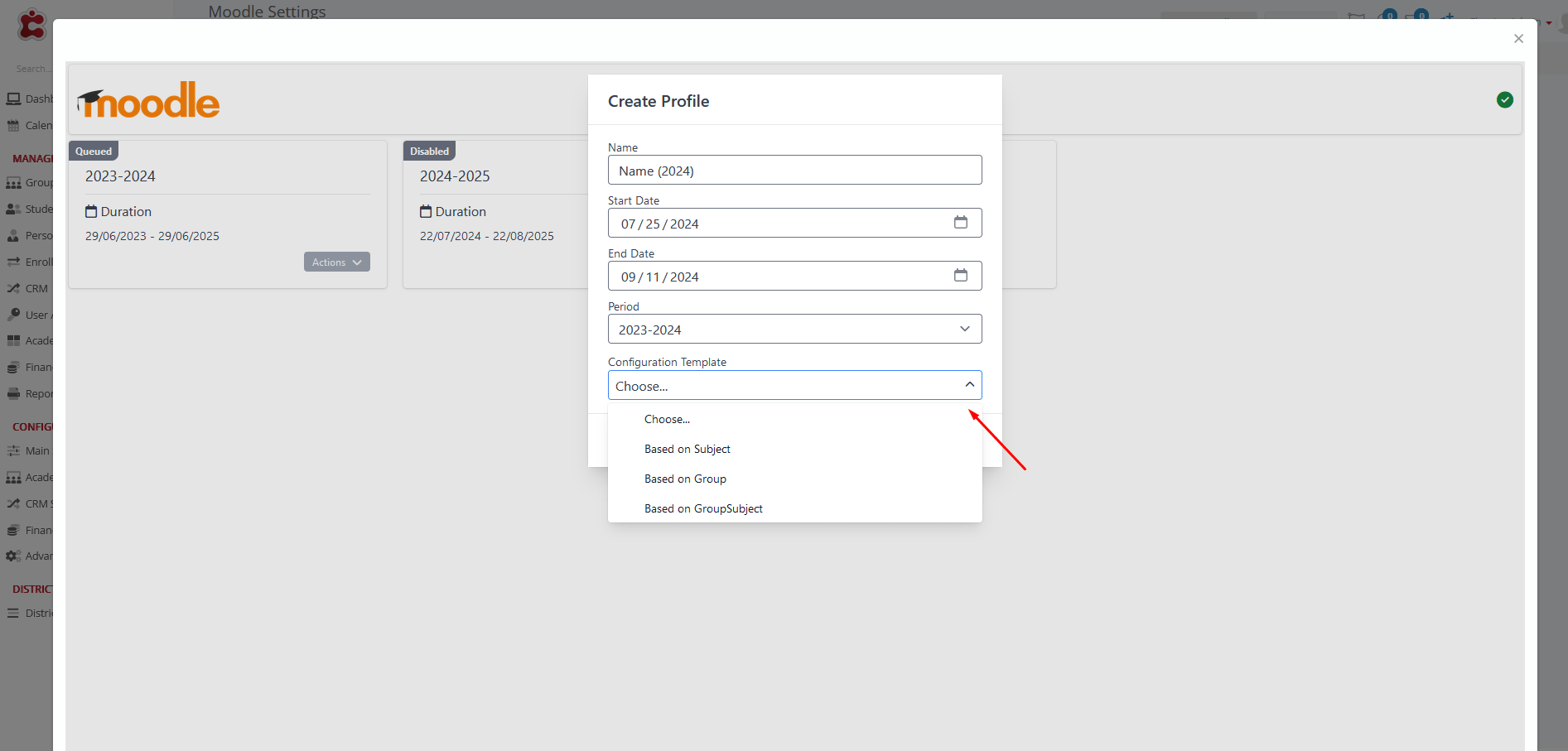Click the Start Date input field
The width and height of the screenshot is (1568, 751).
click(x=795, y=223)
